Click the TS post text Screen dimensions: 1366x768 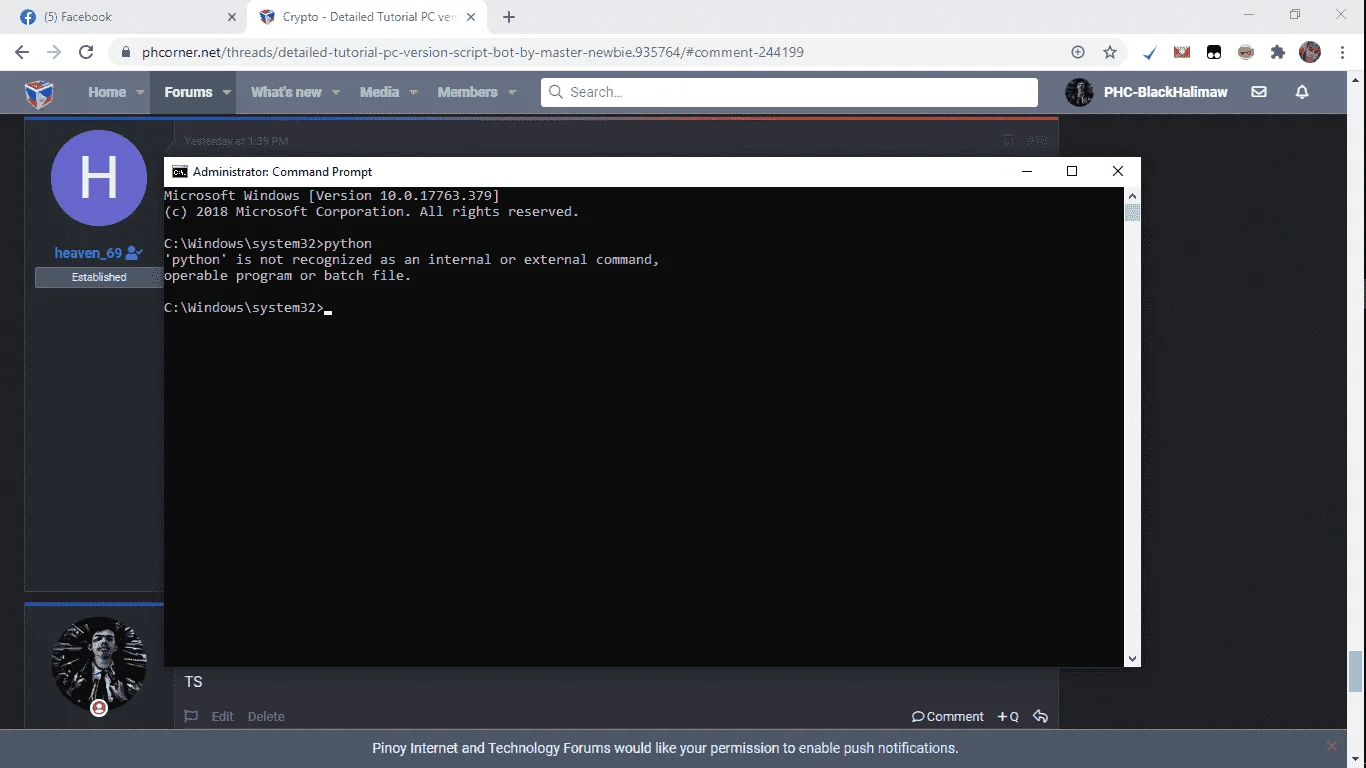pos(193,682)
